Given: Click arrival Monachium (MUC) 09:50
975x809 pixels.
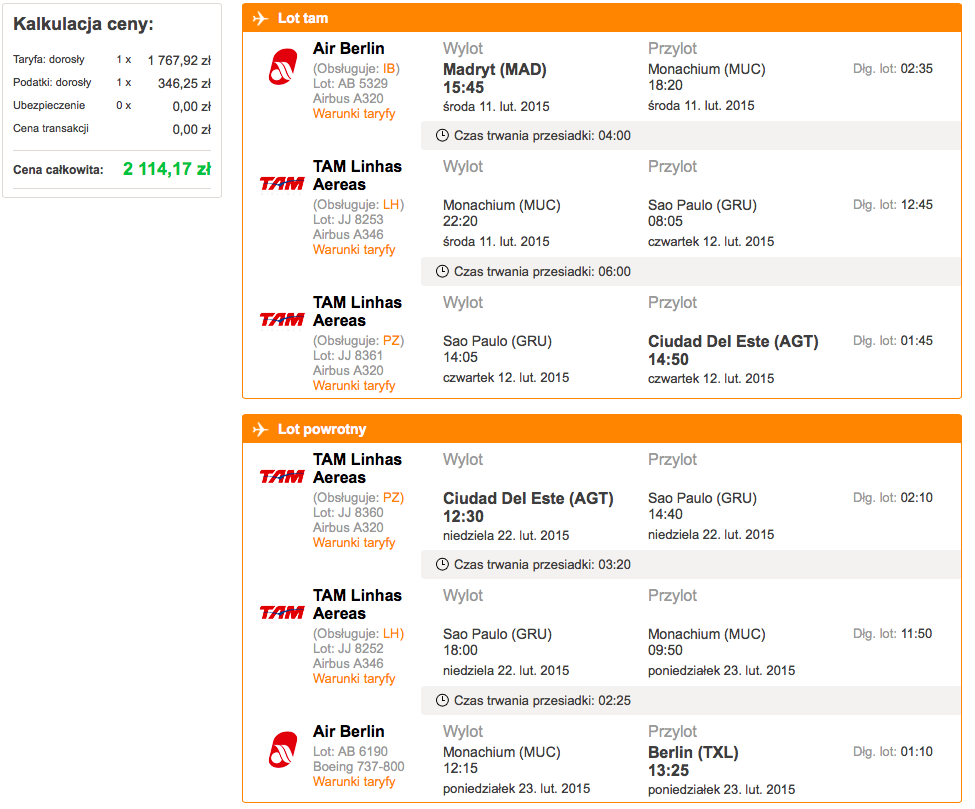Looking at the screenshot, I should point(707,642).
